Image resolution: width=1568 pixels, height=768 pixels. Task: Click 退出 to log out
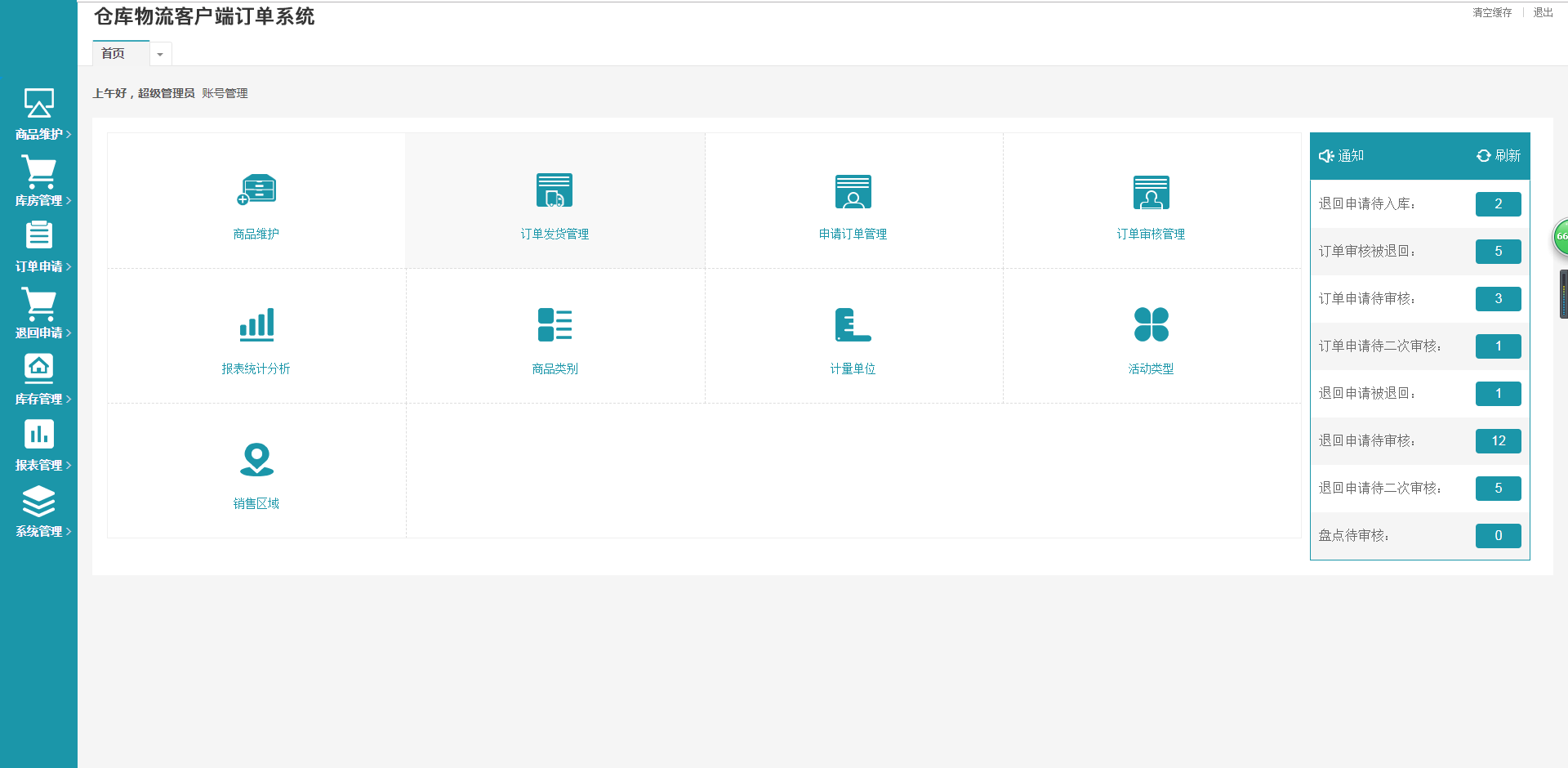point(1543,13)
